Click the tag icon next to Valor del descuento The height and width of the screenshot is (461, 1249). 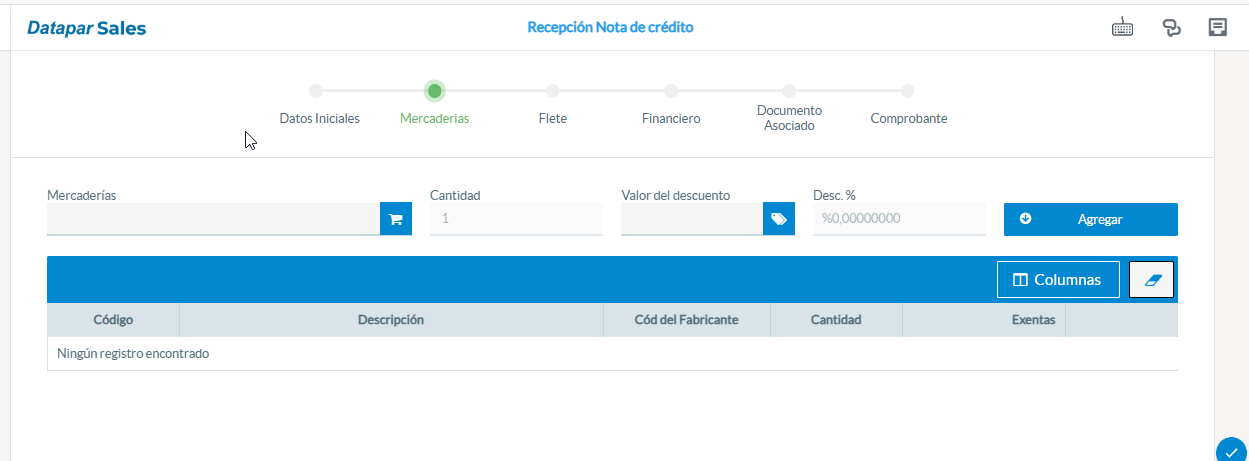point(778,219)
